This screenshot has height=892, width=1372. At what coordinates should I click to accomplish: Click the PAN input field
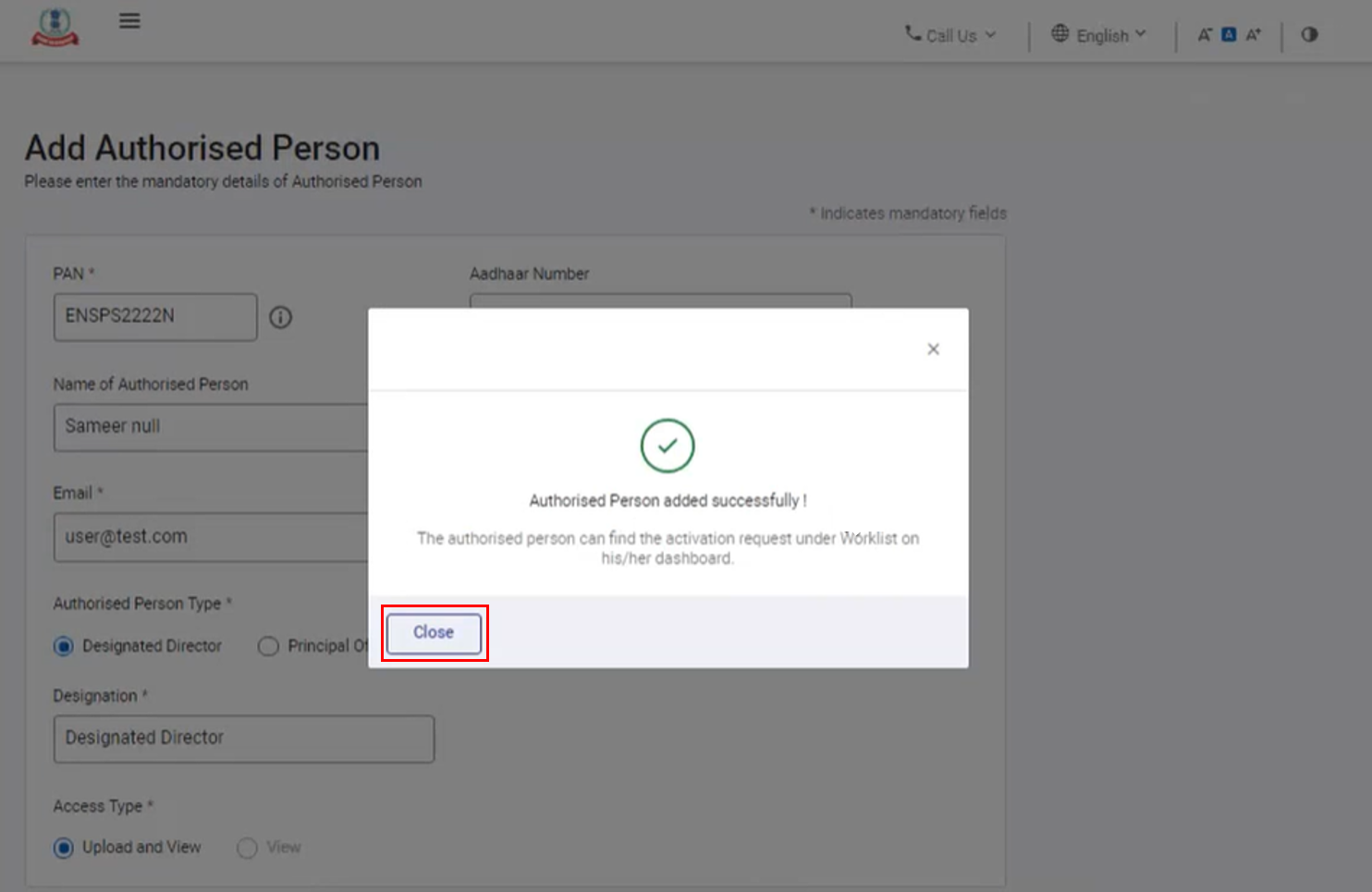point(154,317)
